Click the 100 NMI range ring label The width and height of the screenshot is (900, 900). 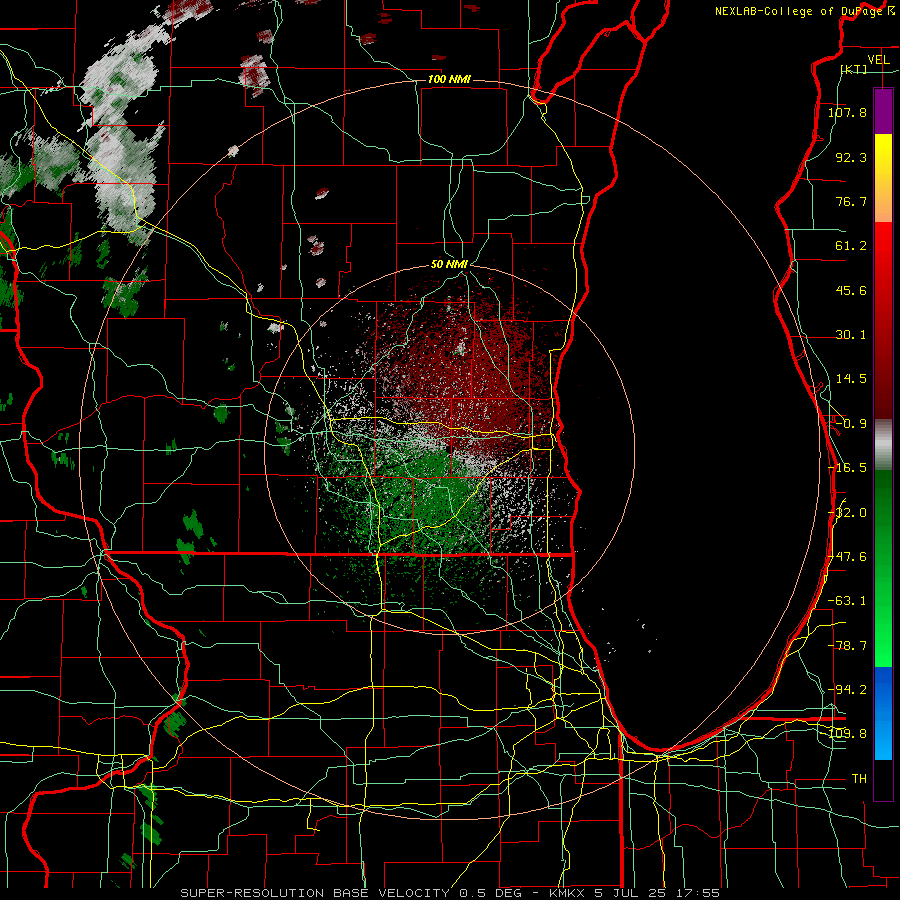click(x=449, y=79)
